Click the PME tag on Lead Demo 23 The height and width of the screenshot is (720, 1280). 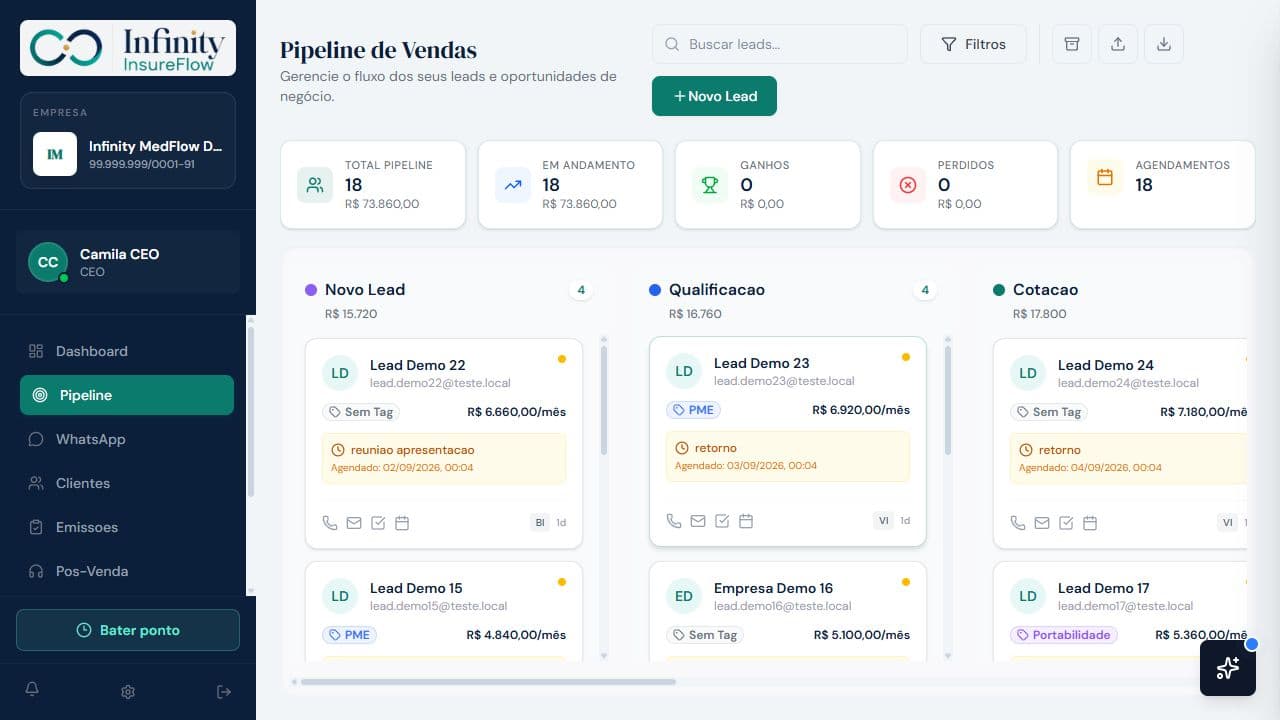[x=693, y=410]
